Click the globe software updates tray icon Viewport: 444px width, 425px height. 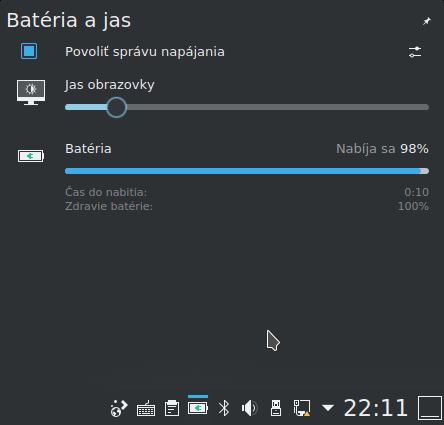pyautogui.click(x=119, y=408)
